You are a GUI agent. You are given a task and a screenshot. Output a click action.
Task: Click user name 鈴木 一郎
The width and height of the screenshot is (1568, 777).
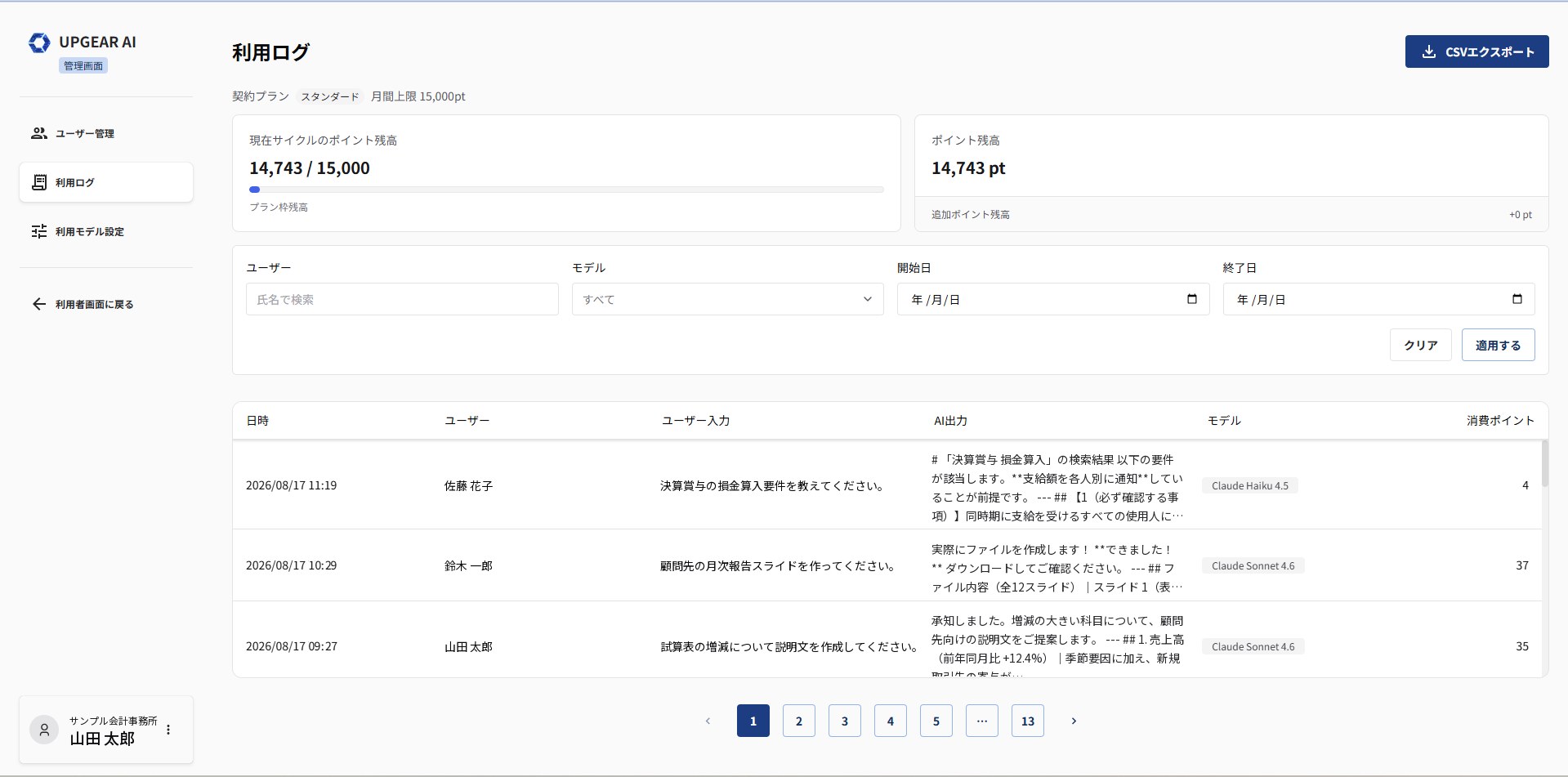(468, 565)
